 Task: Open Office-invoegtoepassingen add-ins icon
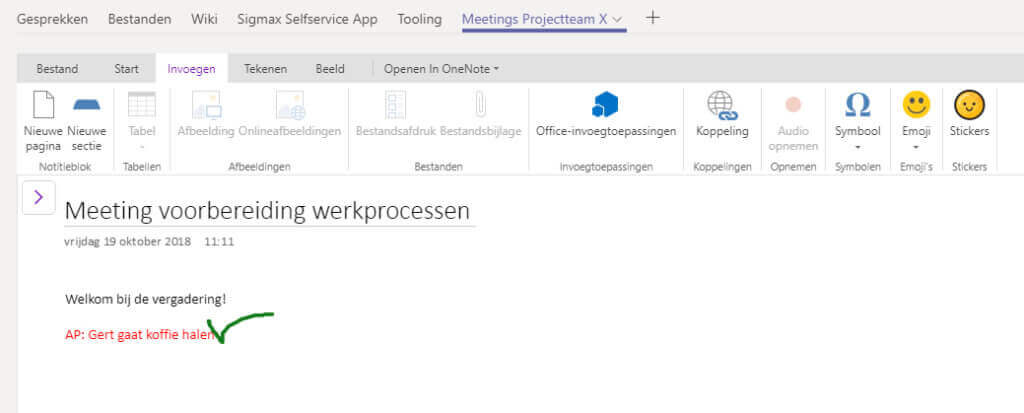click(605, 105)
